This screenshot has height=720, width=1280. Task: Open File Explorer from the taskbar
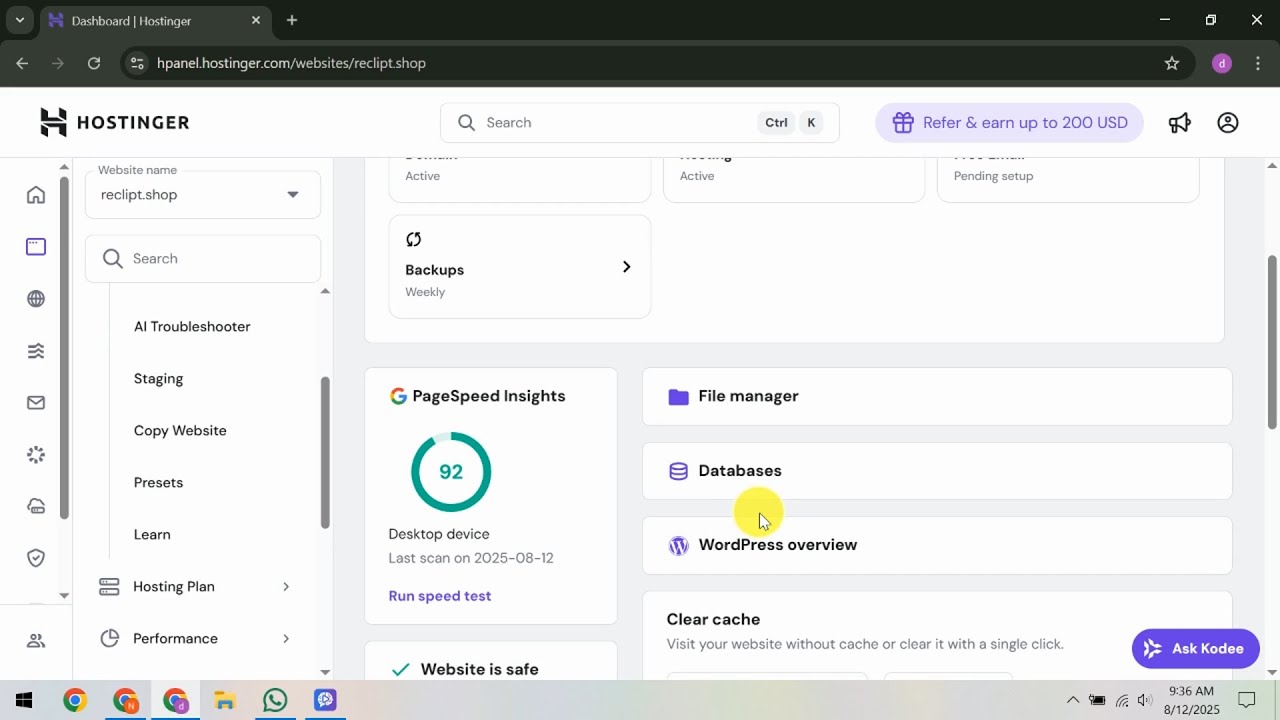[225, 700]
